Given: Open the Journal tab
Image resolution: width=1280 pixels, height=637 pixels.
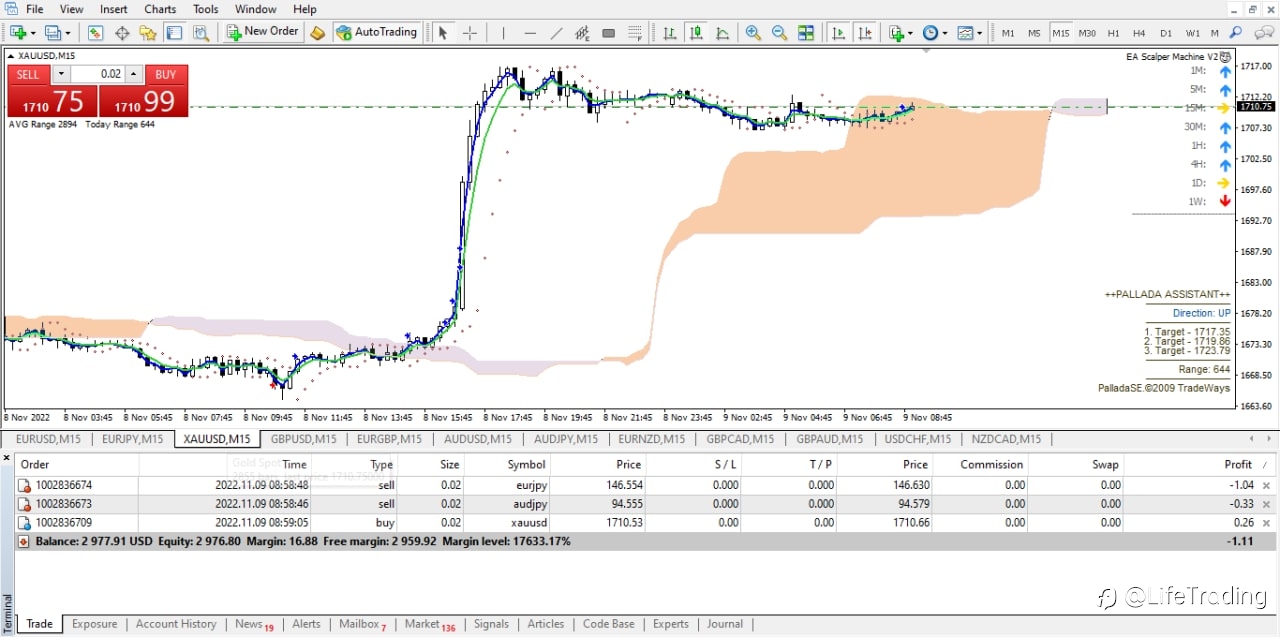Looking at the screenshot, I should 725,624.
